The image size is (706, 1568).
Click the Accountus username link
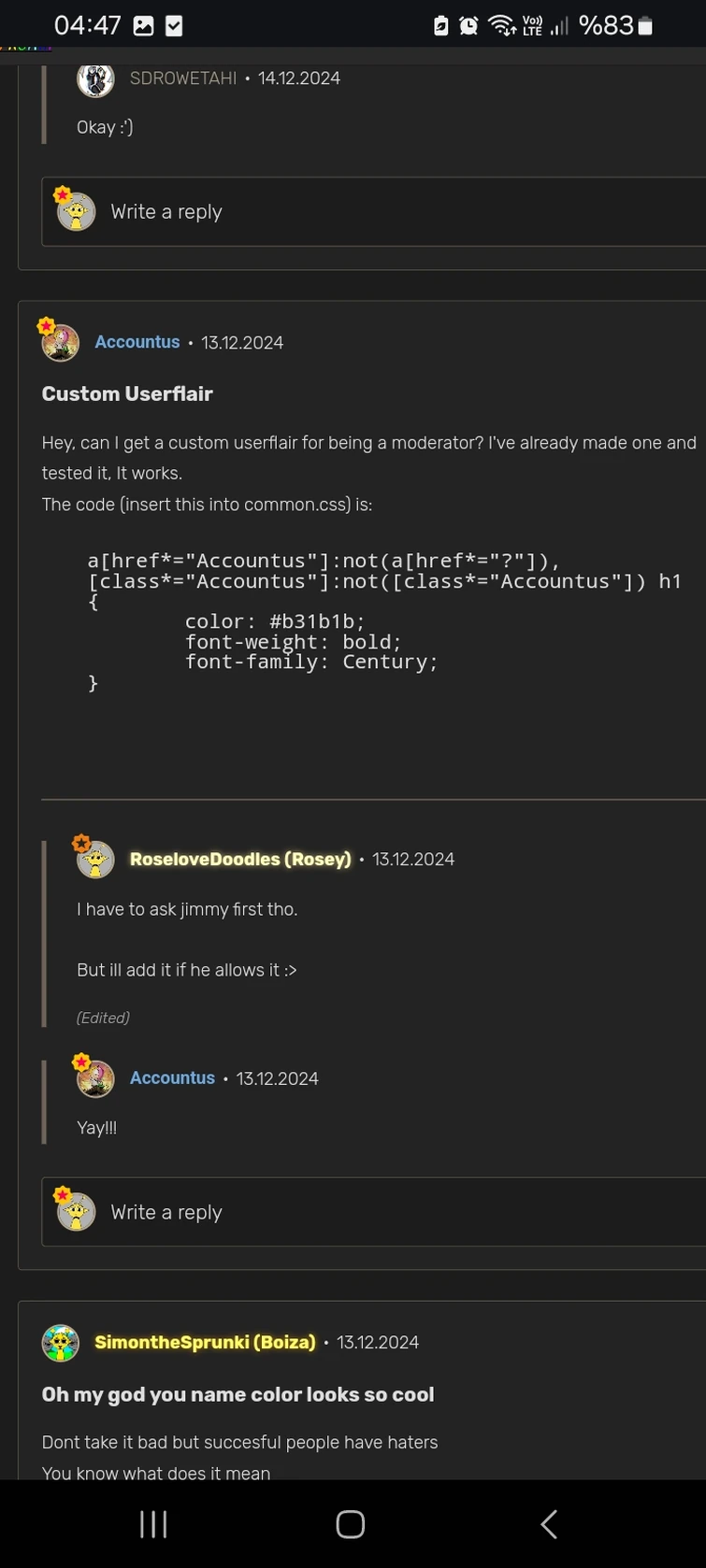pos(137,342)
